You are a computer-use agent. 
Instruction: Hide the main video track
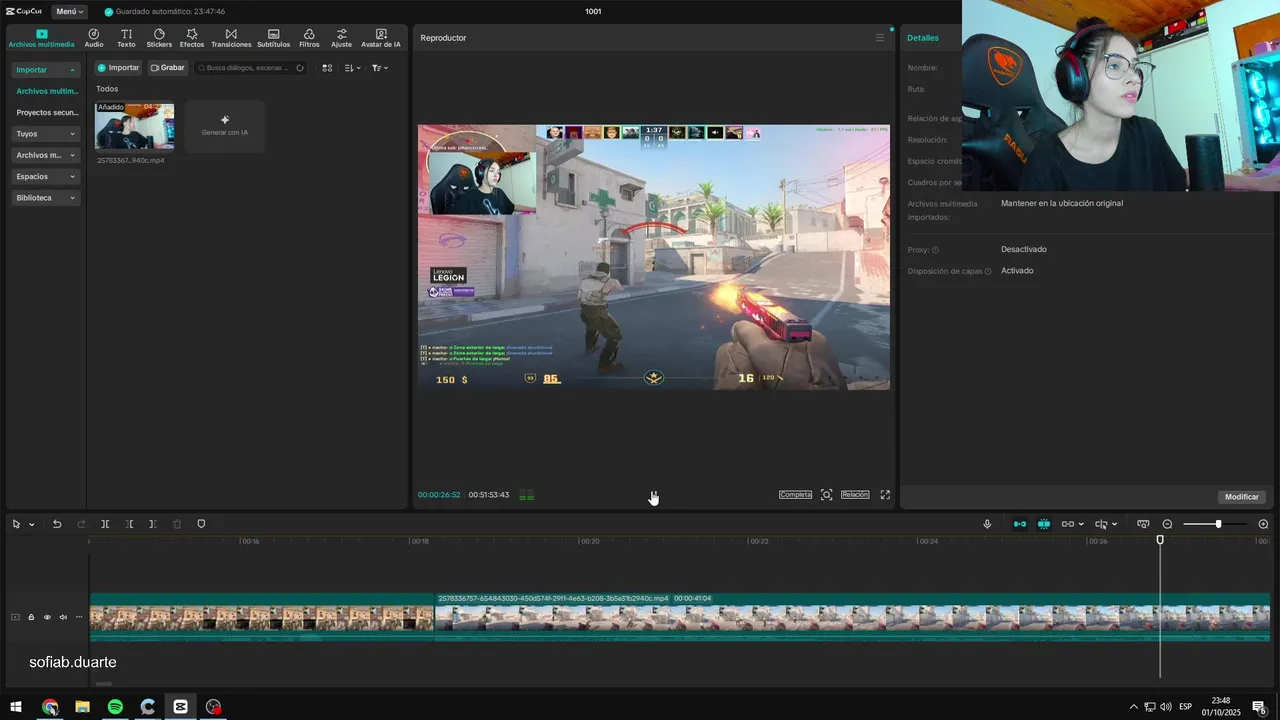47,617
